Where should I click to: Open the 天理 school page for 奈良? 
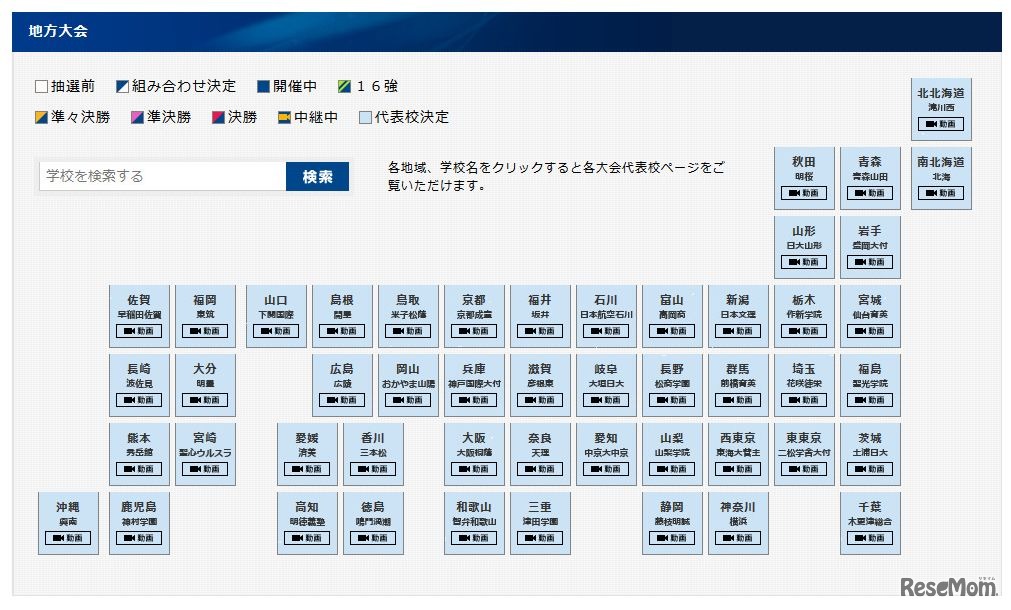click(x=540, y=452)
